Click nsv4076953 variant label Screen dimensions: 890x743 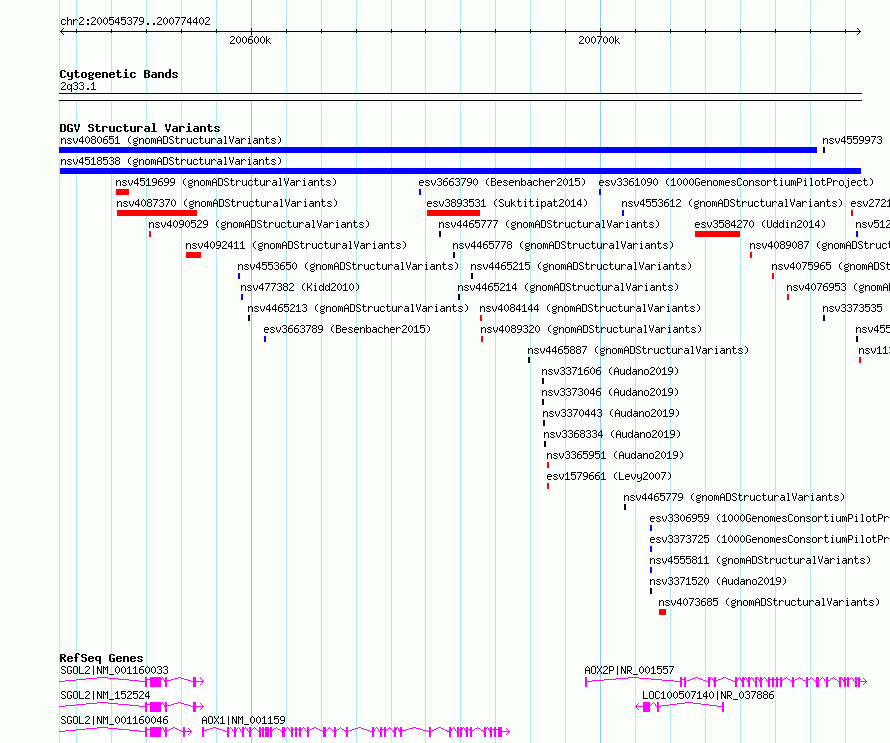(x=838, y=287)
